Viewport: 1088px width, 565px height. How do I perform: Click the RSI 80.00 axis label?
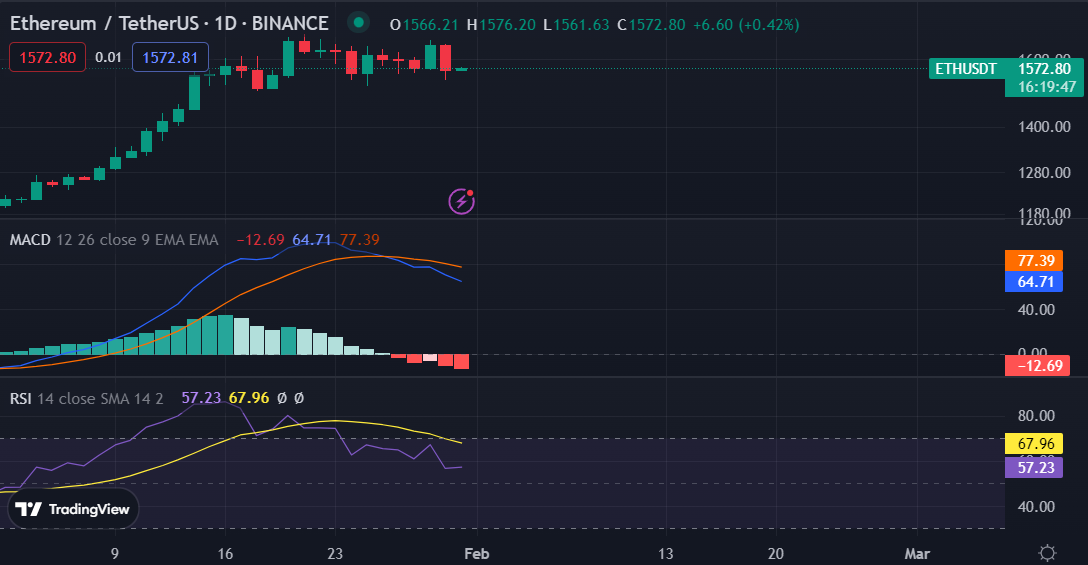[1036, 416]
